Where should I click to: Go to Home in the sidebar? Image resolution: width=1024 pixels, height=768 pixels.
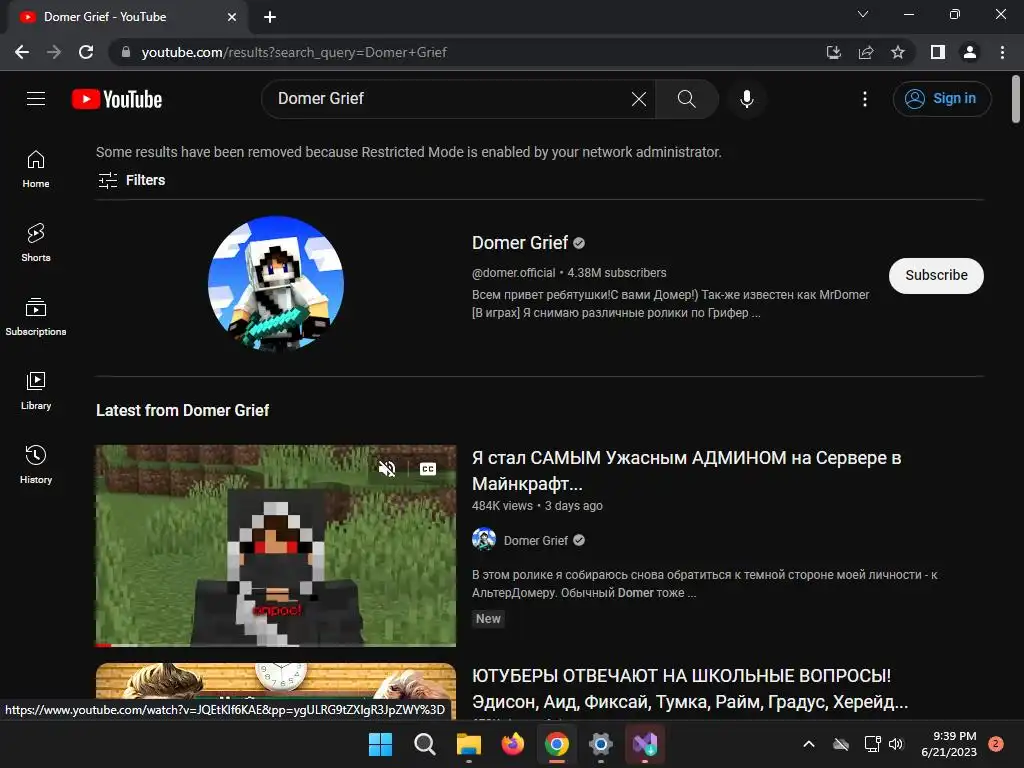tap(36, 169)
